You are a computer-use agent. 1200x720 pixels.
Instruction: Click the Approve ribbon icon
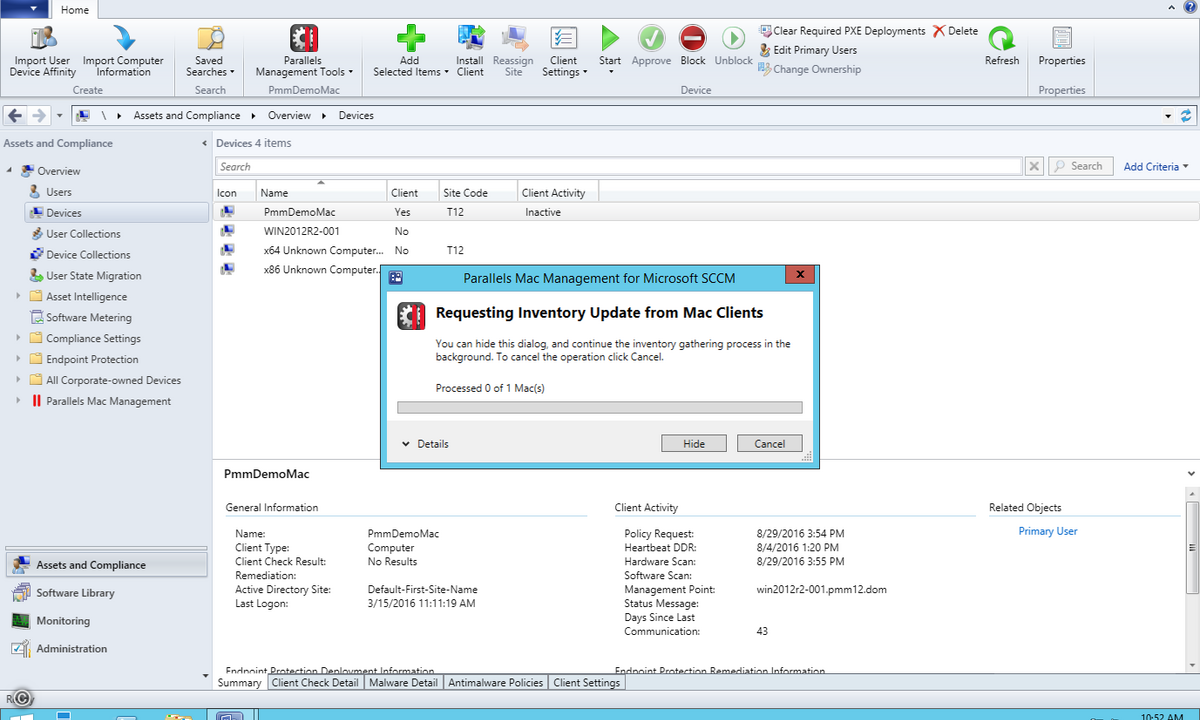point(652,39)
